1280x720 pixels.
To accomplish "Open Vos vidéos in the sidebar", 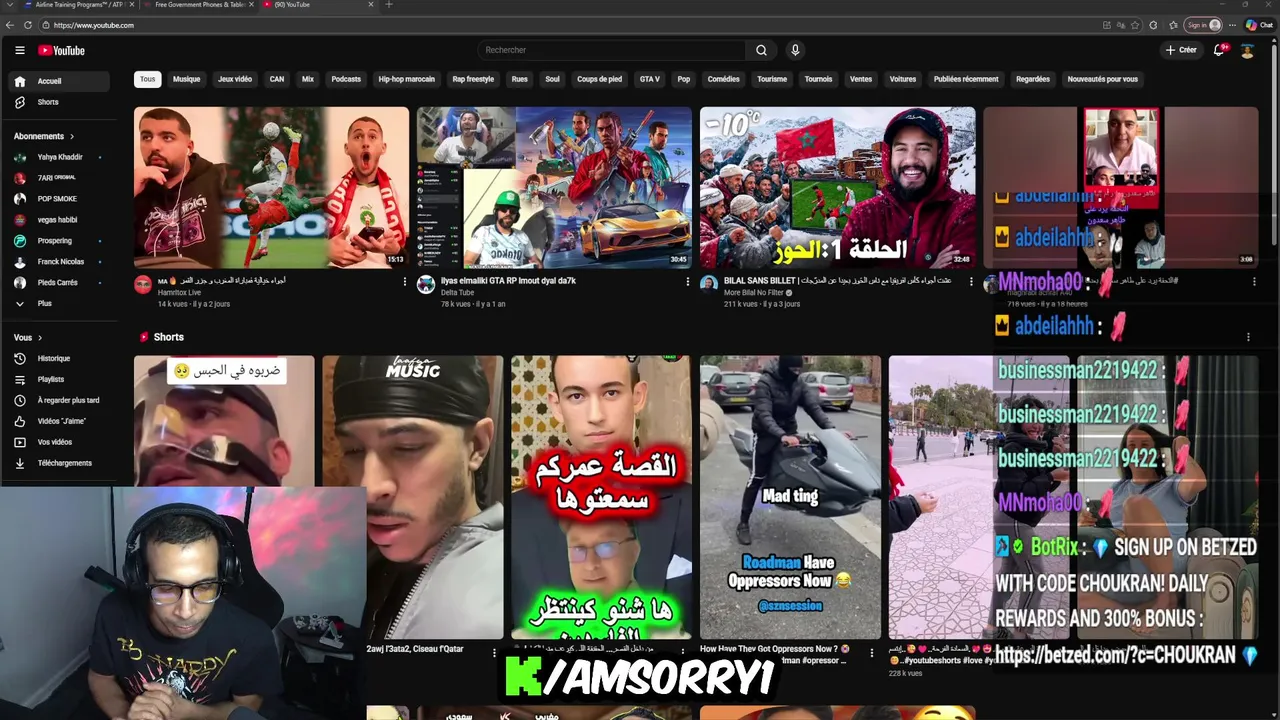I will tap(59, 442).
